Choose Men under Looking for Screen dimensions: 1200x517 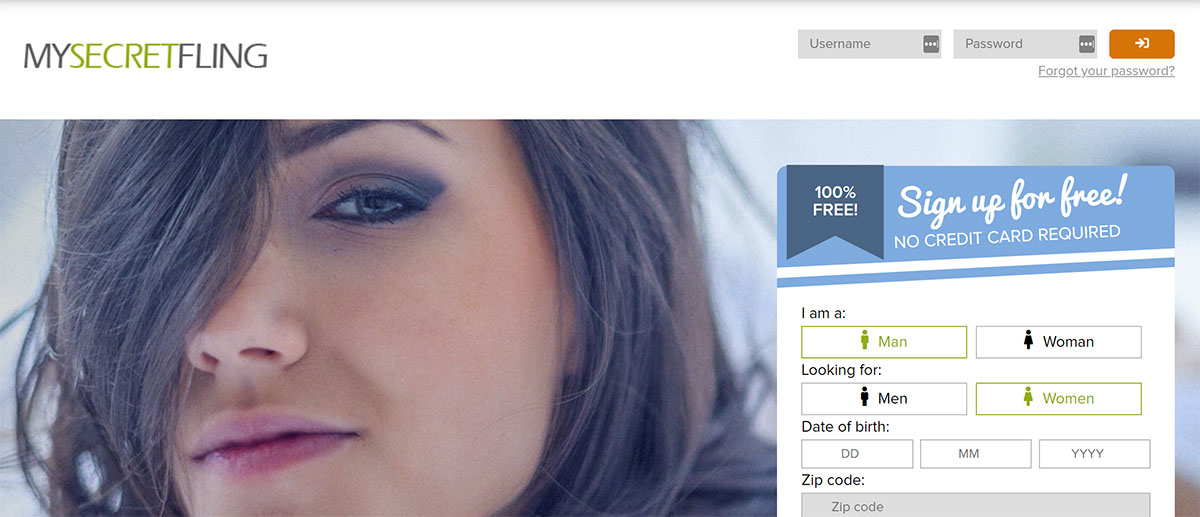[884, 399]
